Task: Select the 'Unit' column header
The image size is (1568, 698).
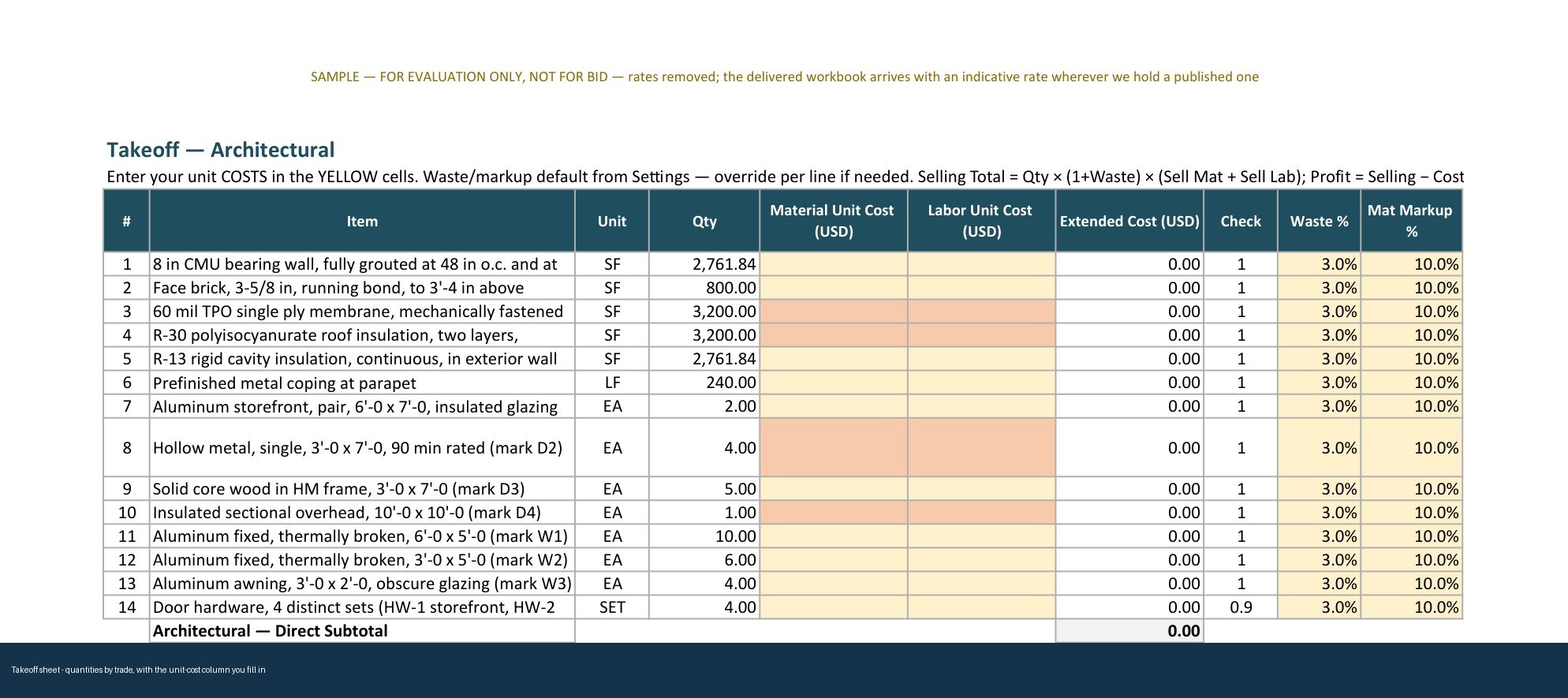Action: [612, 221]
